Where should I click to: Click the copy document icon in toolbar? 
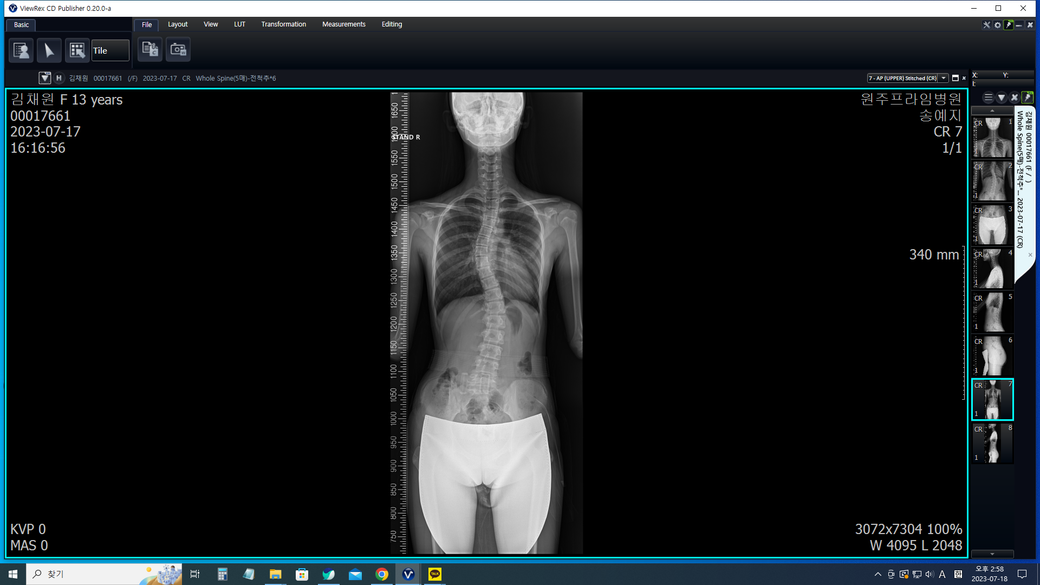tap(150, 49)
